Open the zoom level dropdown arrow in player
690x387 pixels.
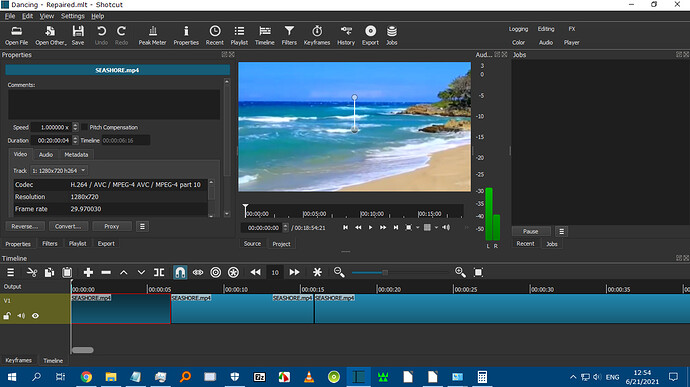coord(418,228)
